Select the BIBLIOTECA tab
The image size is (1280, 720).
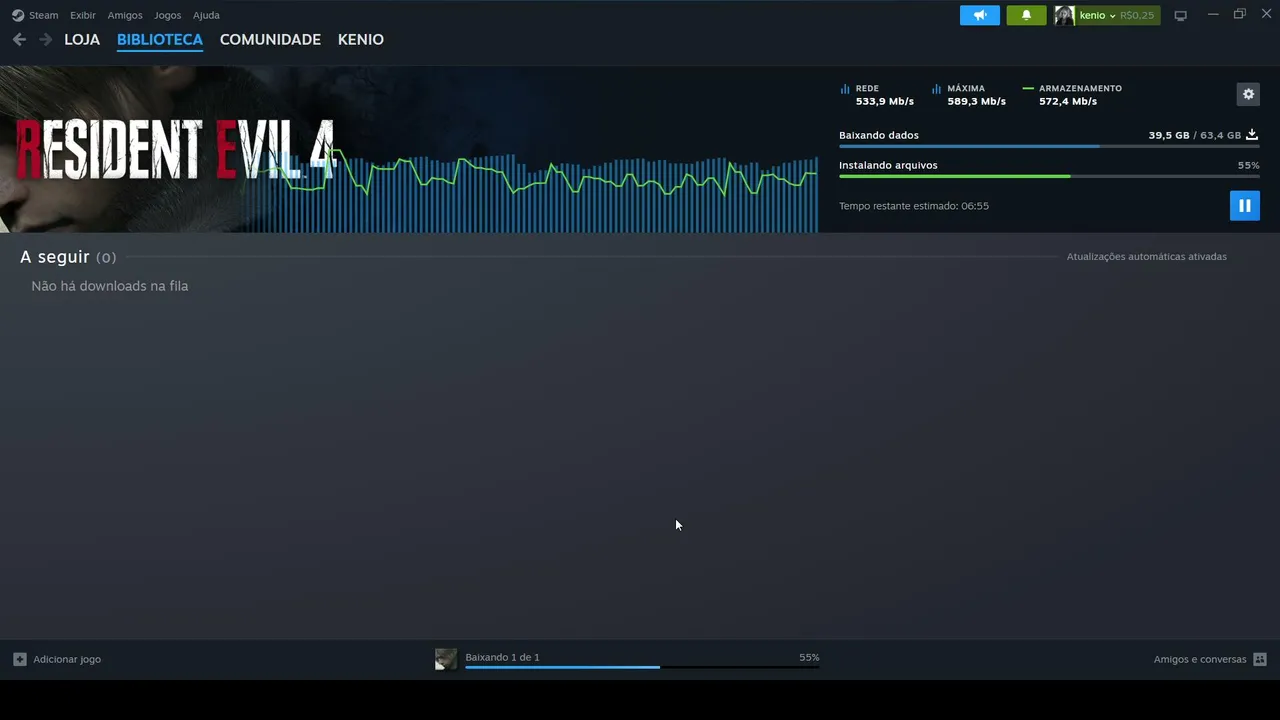pos(160,39)
